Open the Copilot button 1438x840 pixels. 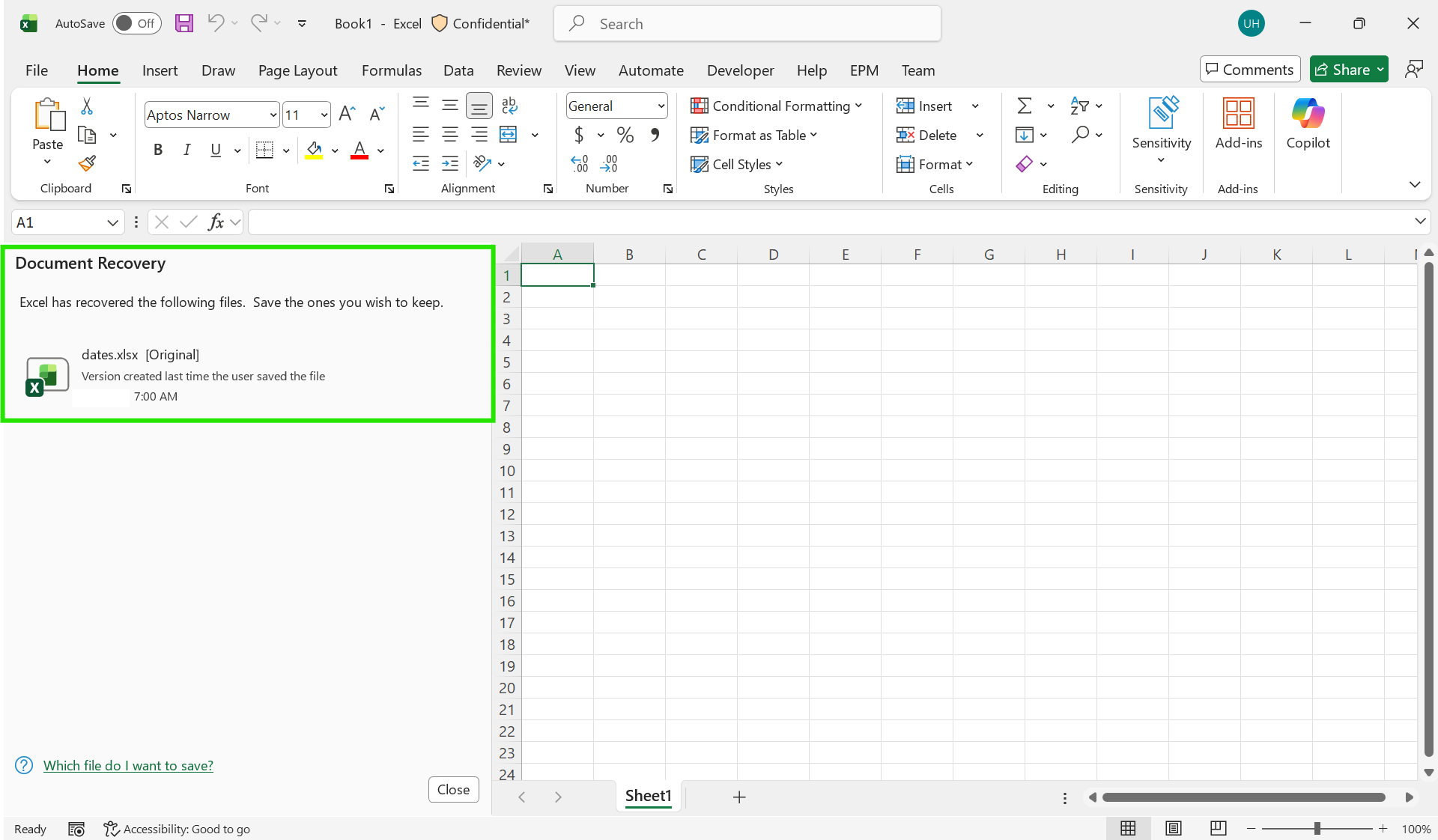(1308, 124)
